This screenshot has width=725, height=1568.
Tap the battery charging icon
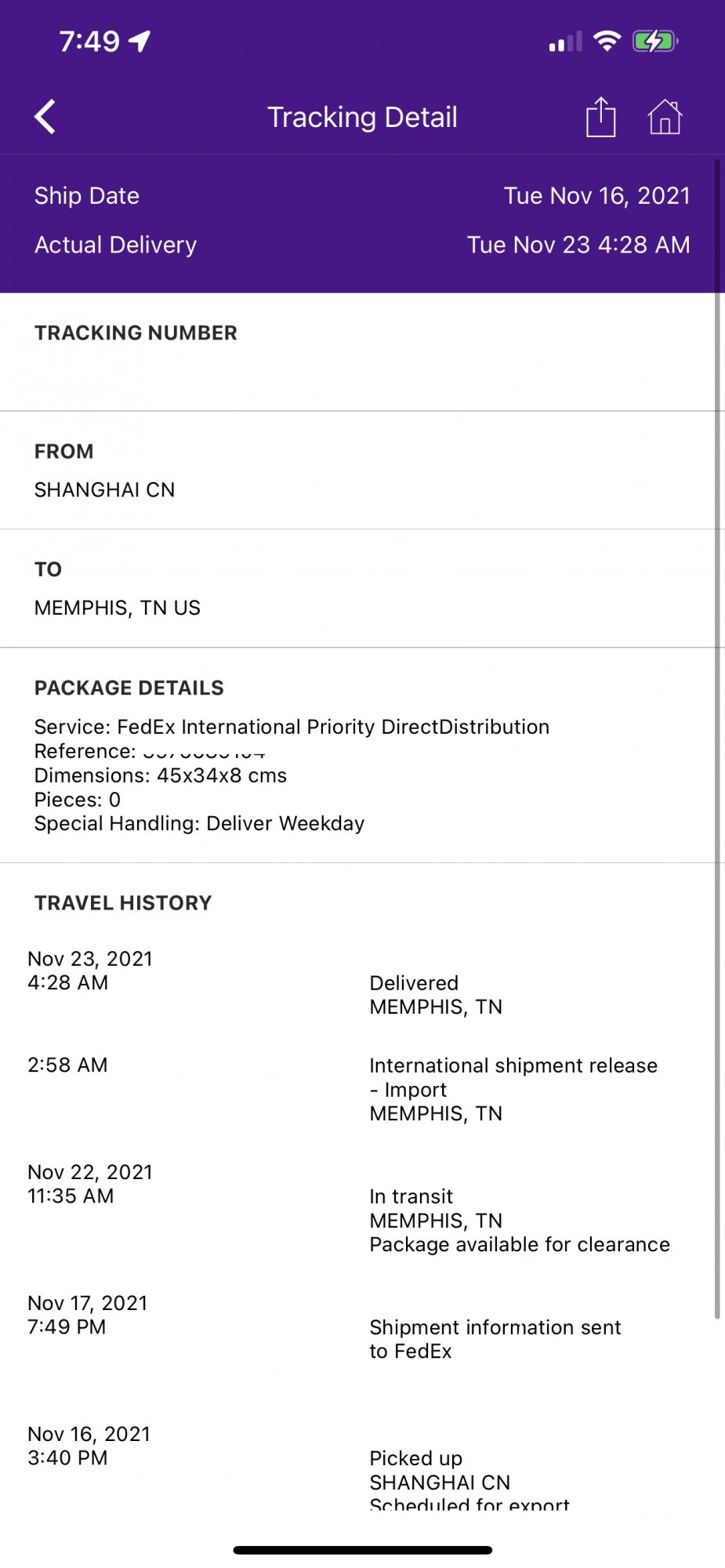coord(655,41)
